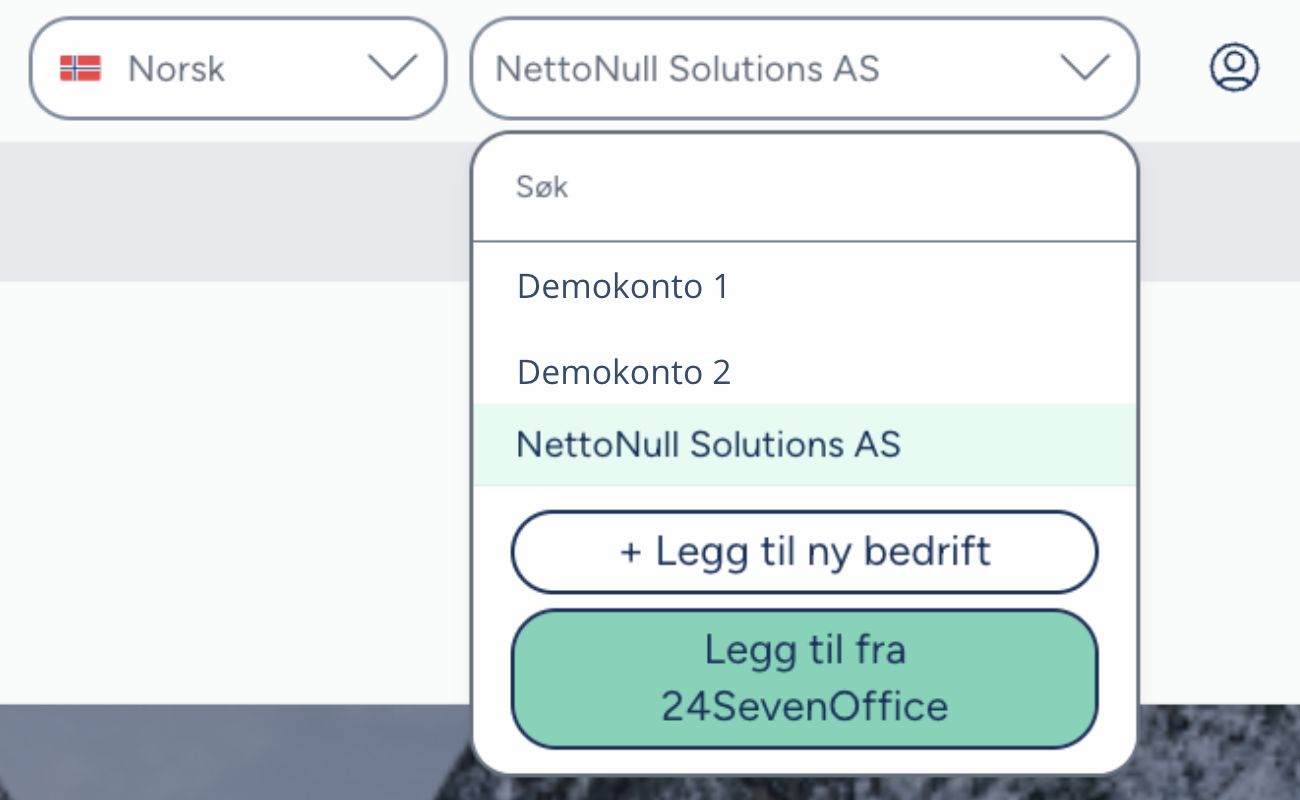Expand the language selector chevron arrow
The height and width of the screenshot is (800, 1300).
pyautogui.click(x=392, y=68)
